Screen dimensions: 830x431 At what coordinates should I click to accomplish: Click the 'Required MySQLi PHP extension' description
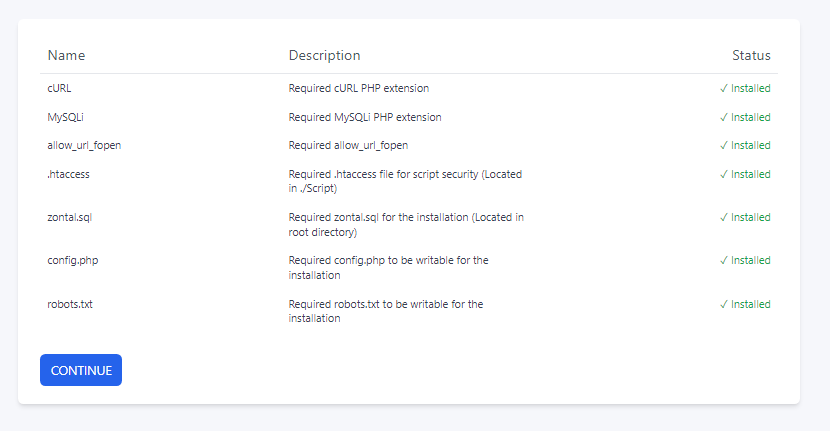coord(365,117)
